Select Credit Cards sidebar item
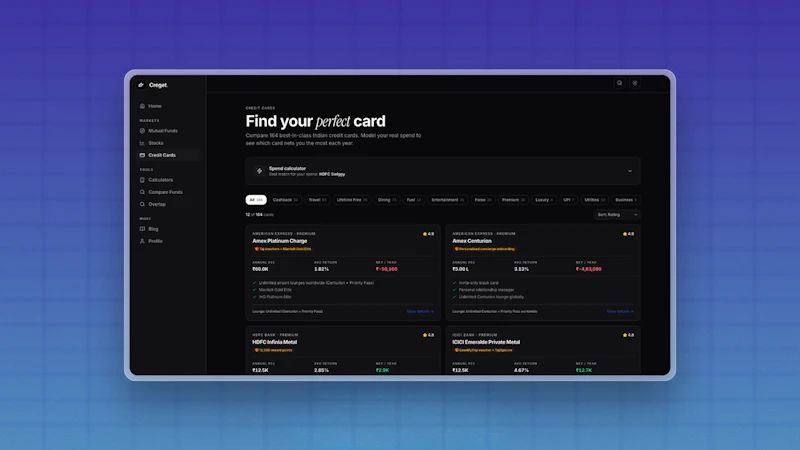This screenshot has width=800, height=450. point(168,155)
